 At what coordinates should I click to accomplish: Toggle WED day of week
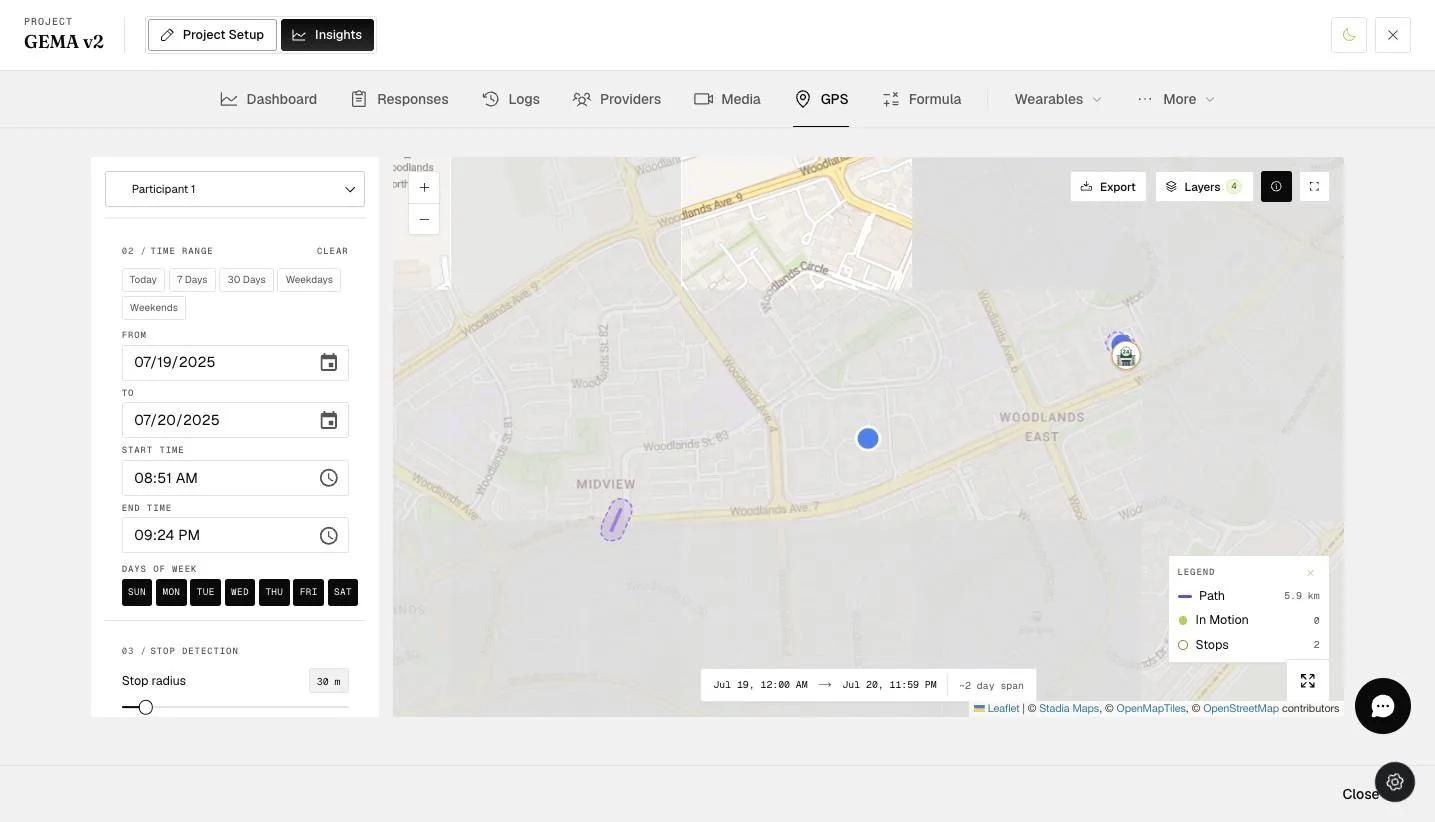[240, 592]
